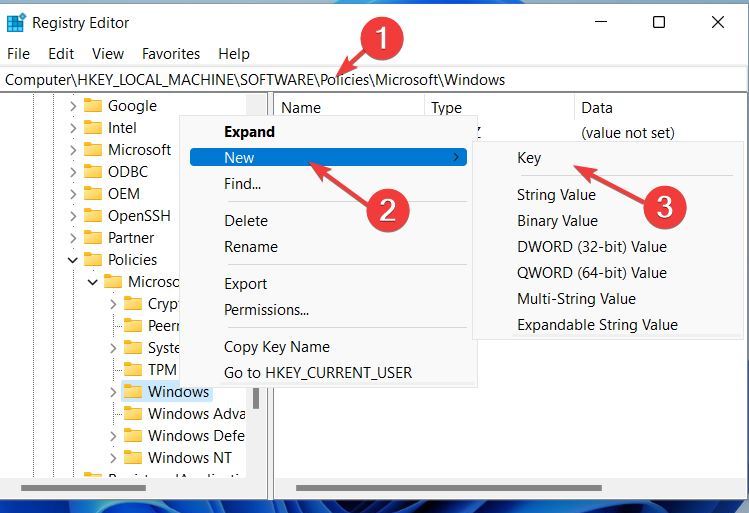
Task: Select the Partner key label
Action: (x=131, y=237)
